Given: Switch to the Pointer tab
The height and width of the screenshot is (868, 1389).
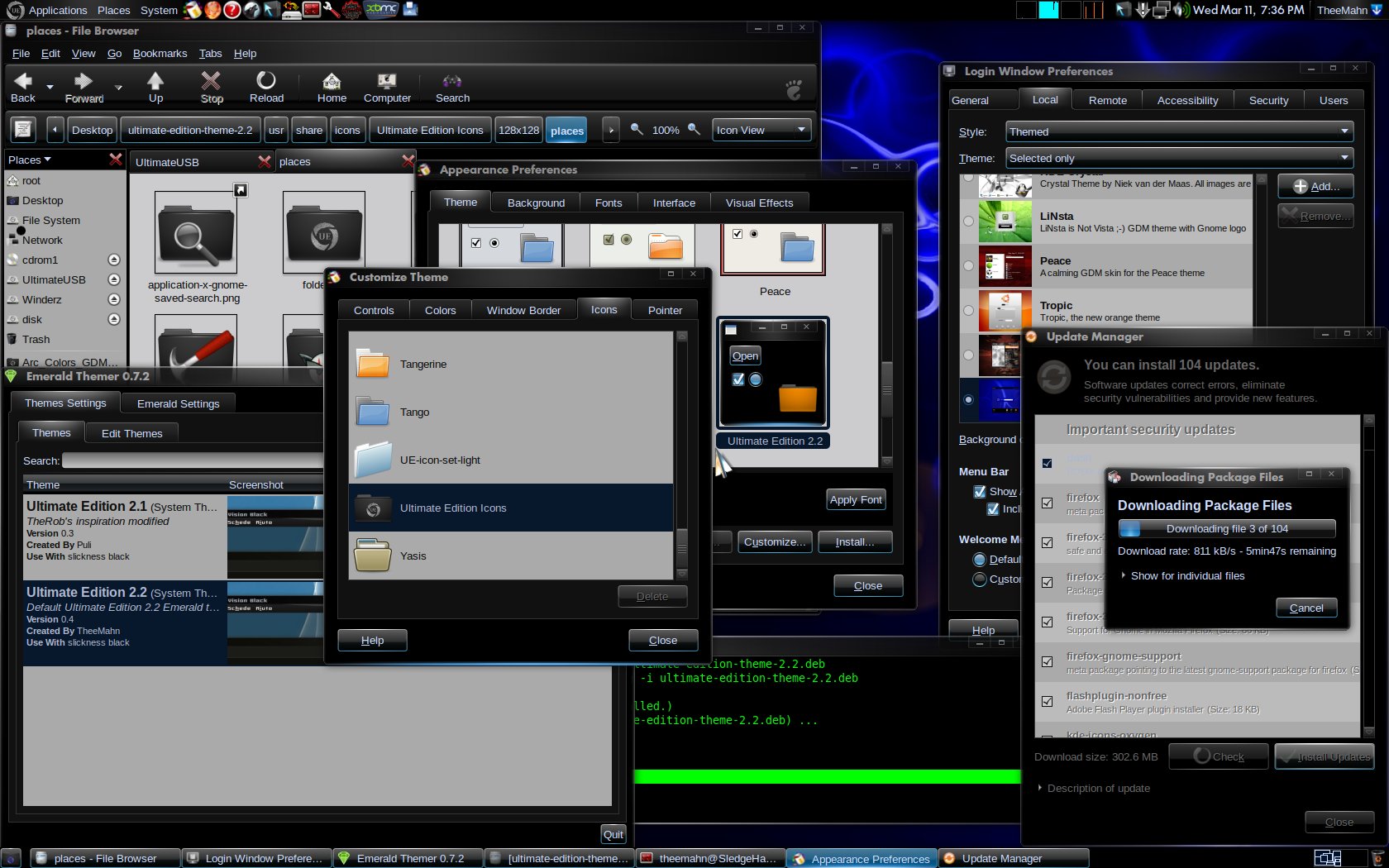Looking at the screenshot, I should pyautogui.click(x=665, y=310).
